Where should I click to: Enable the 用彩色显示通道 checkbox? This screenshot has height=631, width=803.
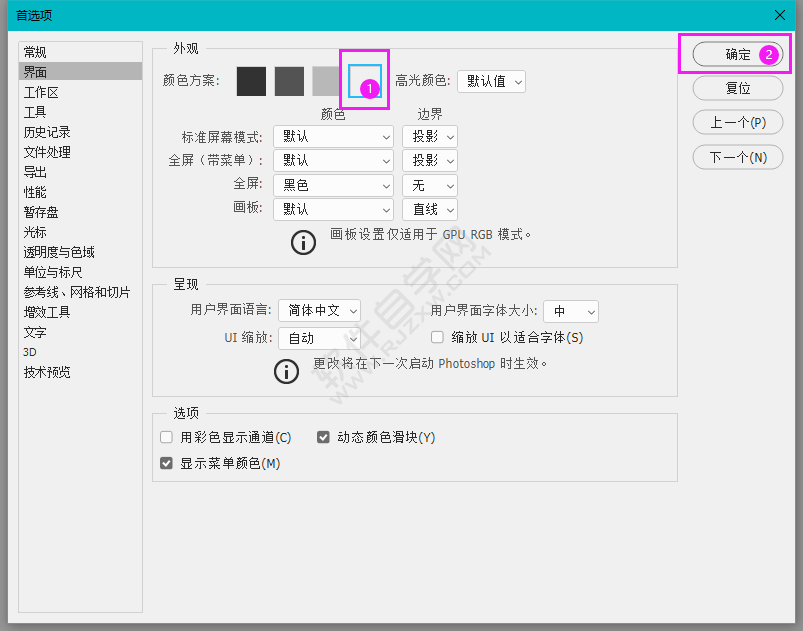pos(166,437)
